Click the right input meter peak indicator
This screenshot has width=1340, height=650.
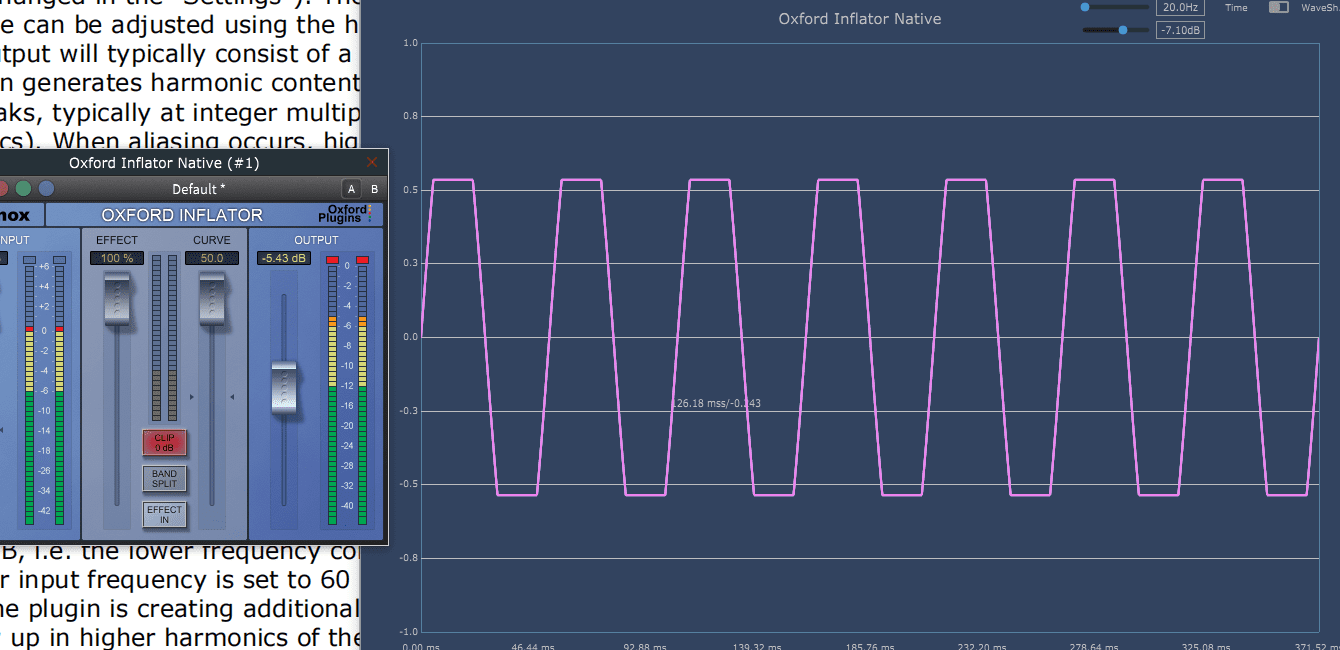point(59,260)
